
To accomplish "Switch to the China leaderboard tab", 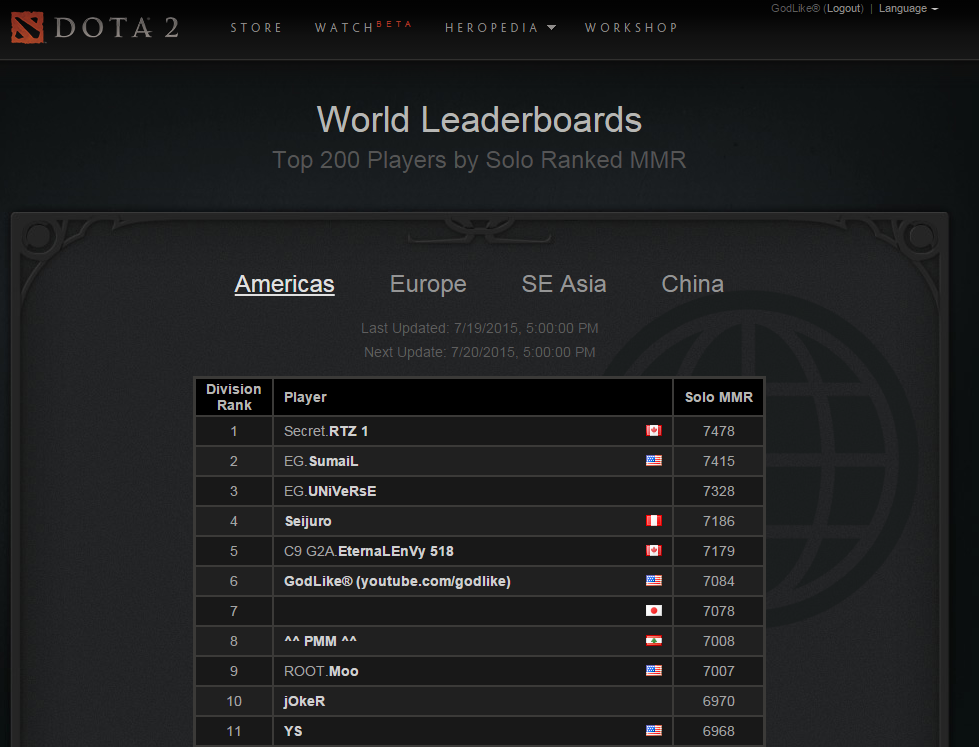I will (x=692, y=284).
